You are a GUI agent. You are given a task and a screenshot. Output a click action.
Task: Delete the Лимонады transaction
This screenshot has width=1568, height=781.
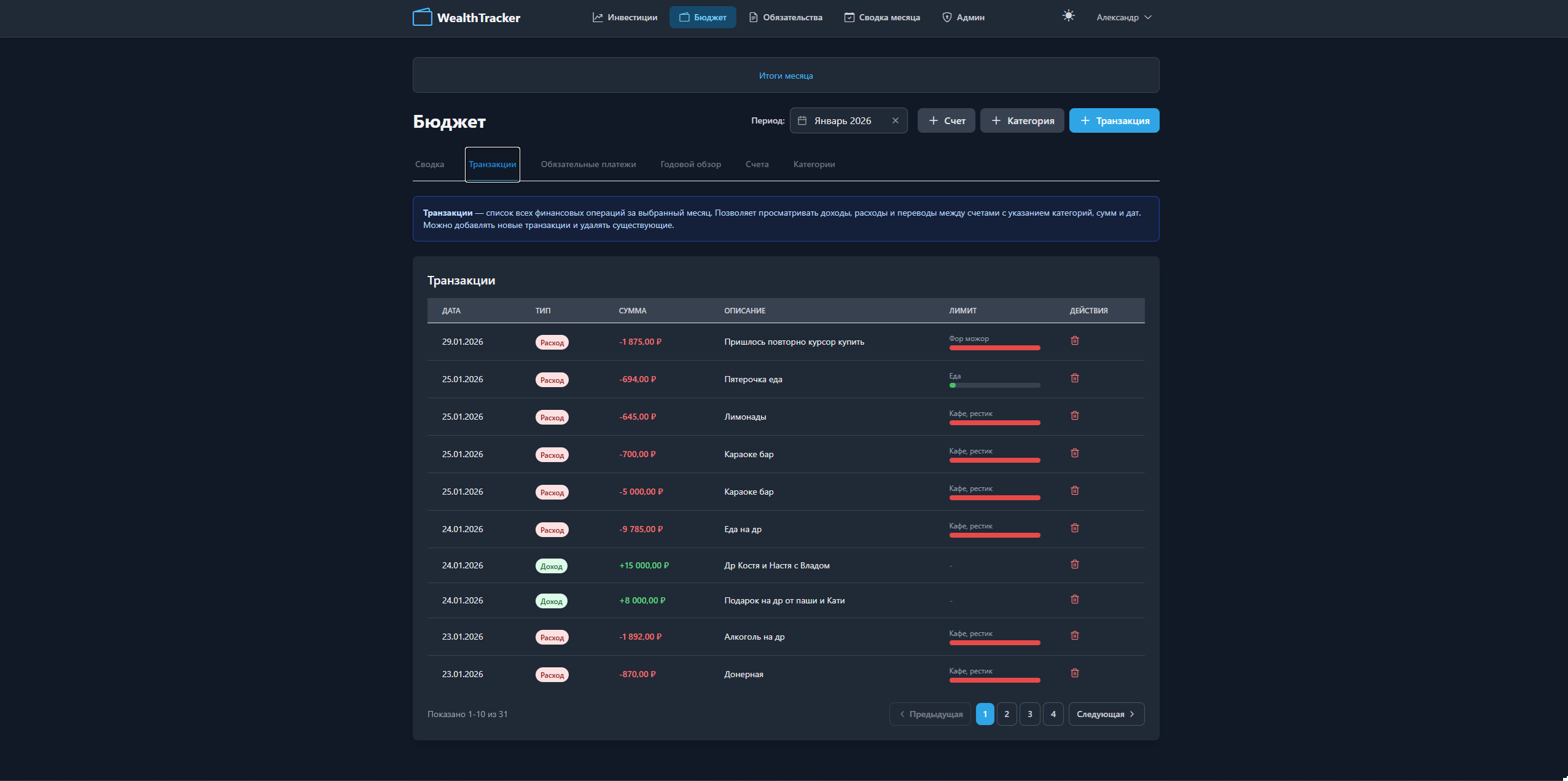1074,415
